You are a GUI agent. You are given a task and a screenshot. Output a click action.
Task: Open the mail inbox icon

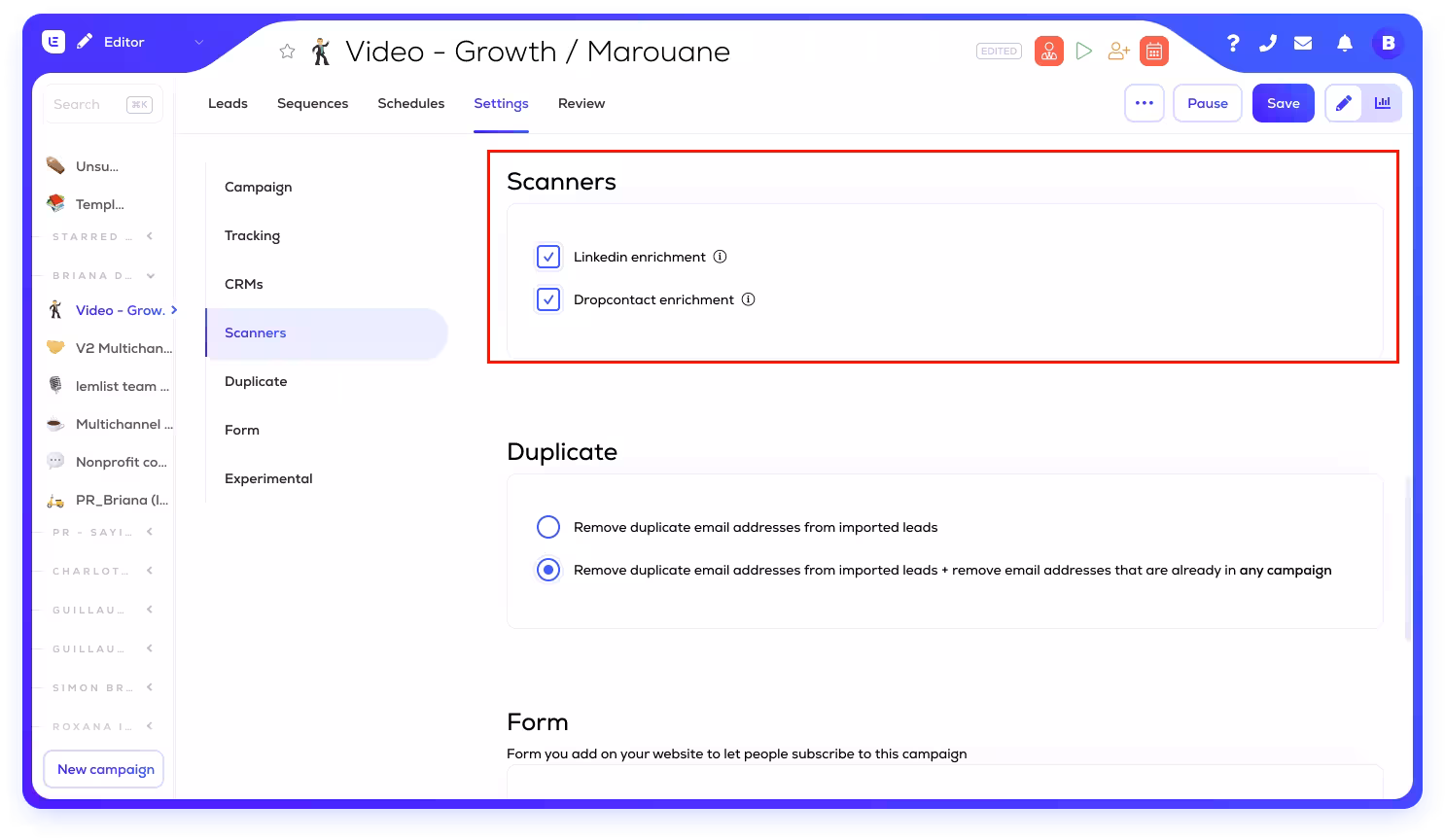pyautogui.click(x=1303, y=43)
